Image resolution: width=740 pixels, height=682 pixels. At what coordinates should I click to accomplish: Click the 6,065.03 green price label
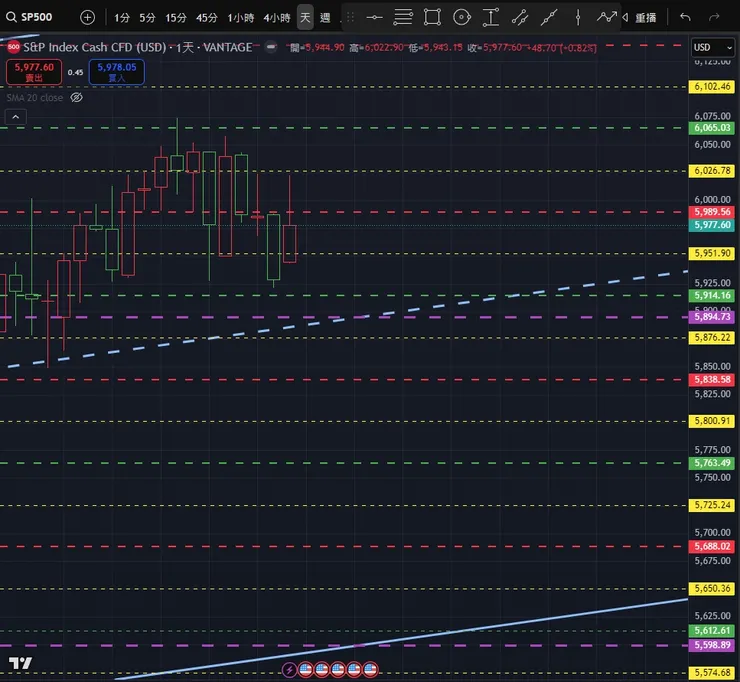(712, 127)
